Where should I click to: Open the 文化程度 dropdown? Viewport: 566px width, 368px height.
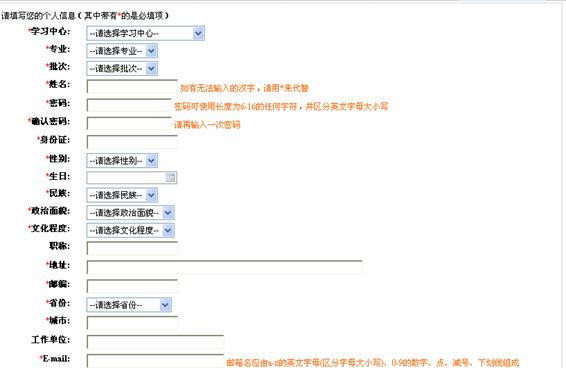pyautogui.click(x=130, y=230)
